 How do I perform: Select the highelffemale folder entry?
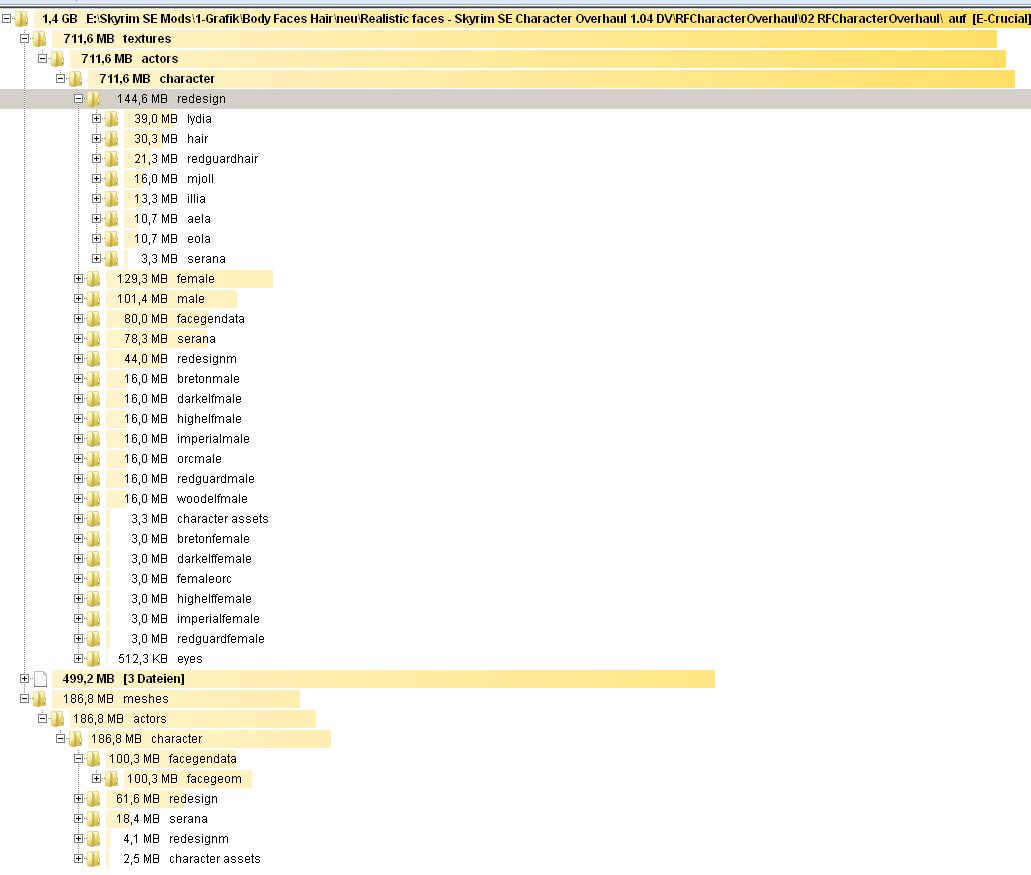click(x=213, y=599)
